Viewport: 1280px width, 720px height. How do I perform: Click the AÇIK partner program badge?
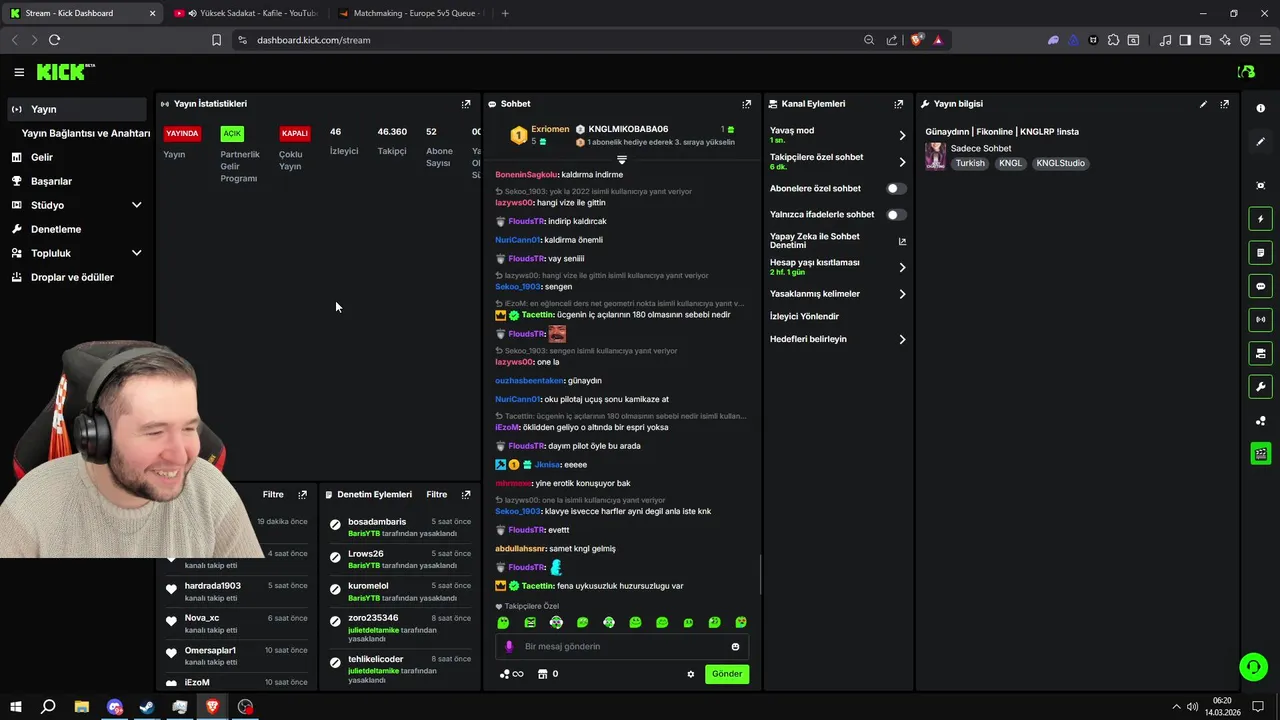coord(232,133)
